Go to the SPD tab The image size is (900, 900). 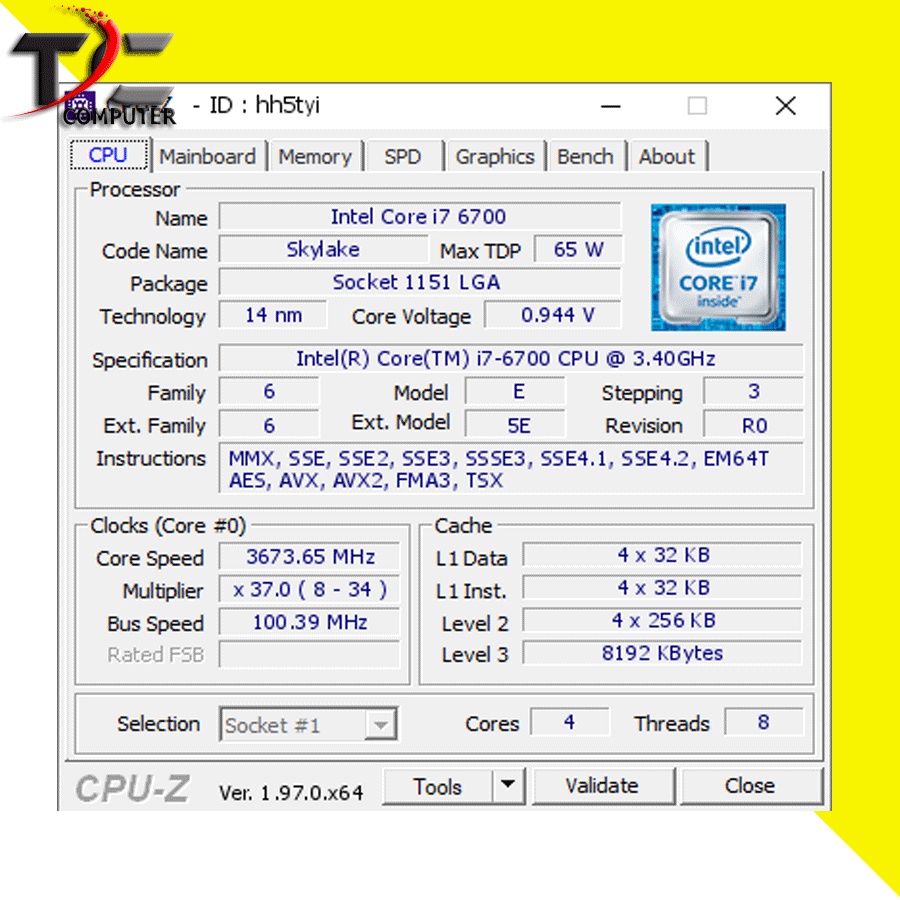[402, 157]
